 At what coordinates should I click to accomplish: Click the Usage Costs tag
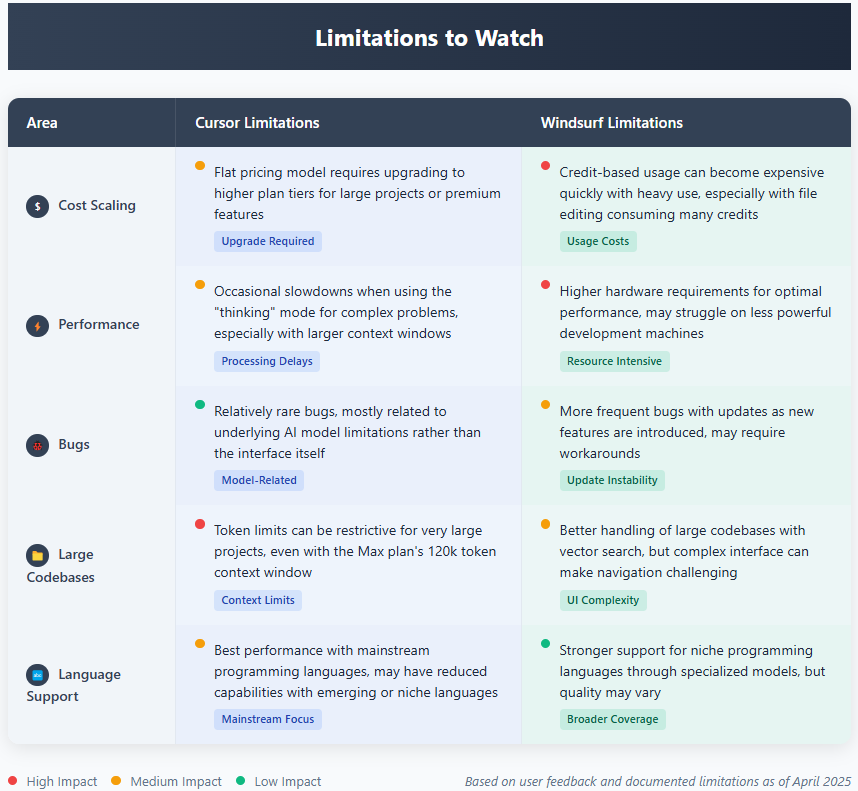tap(598, 241)
